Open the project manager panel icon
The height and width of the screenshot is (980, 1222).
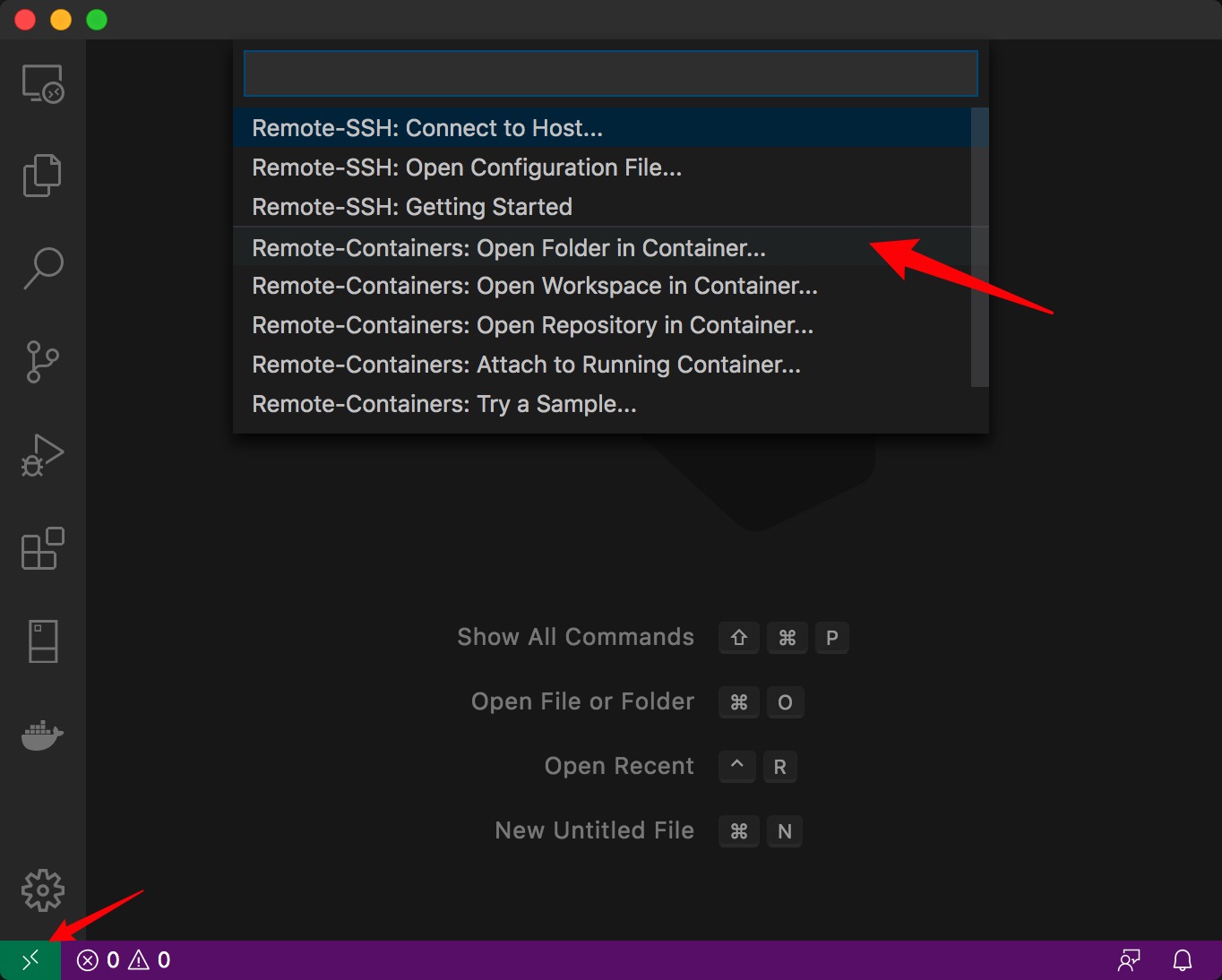[x=43, y=641]
